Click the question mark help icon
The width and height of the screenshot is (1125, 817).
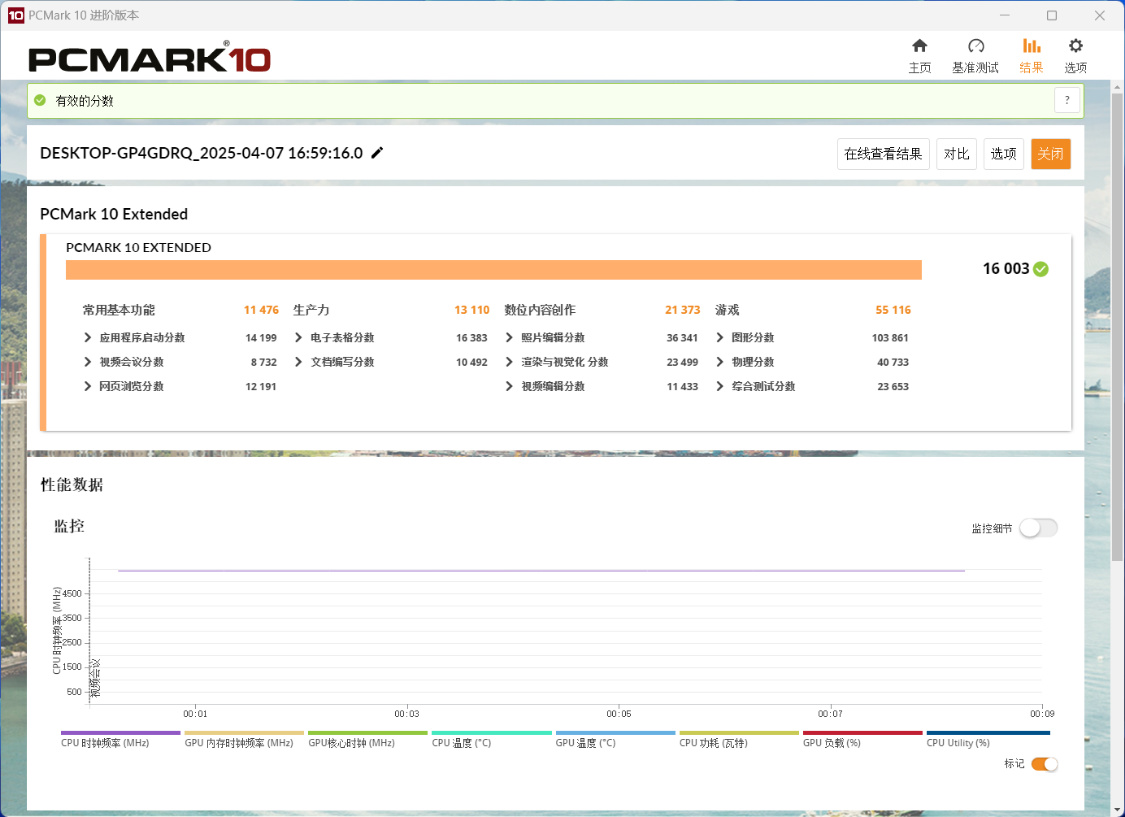tap(1067, 100)
